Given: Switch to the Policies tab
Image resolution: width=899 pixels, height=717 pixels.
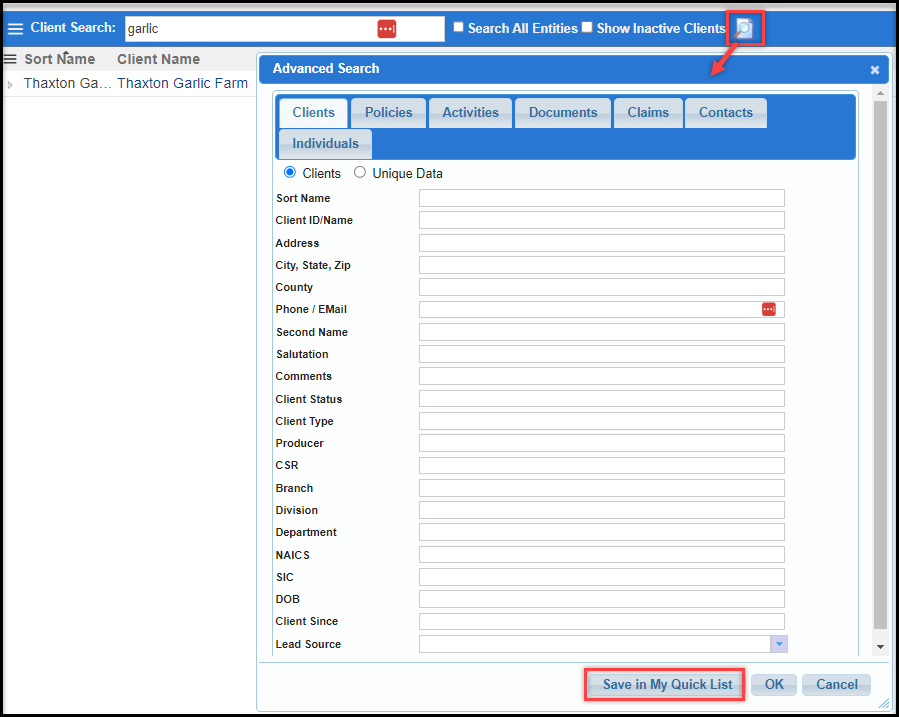Looking at the screenshot, I should [x=388, y=112].
